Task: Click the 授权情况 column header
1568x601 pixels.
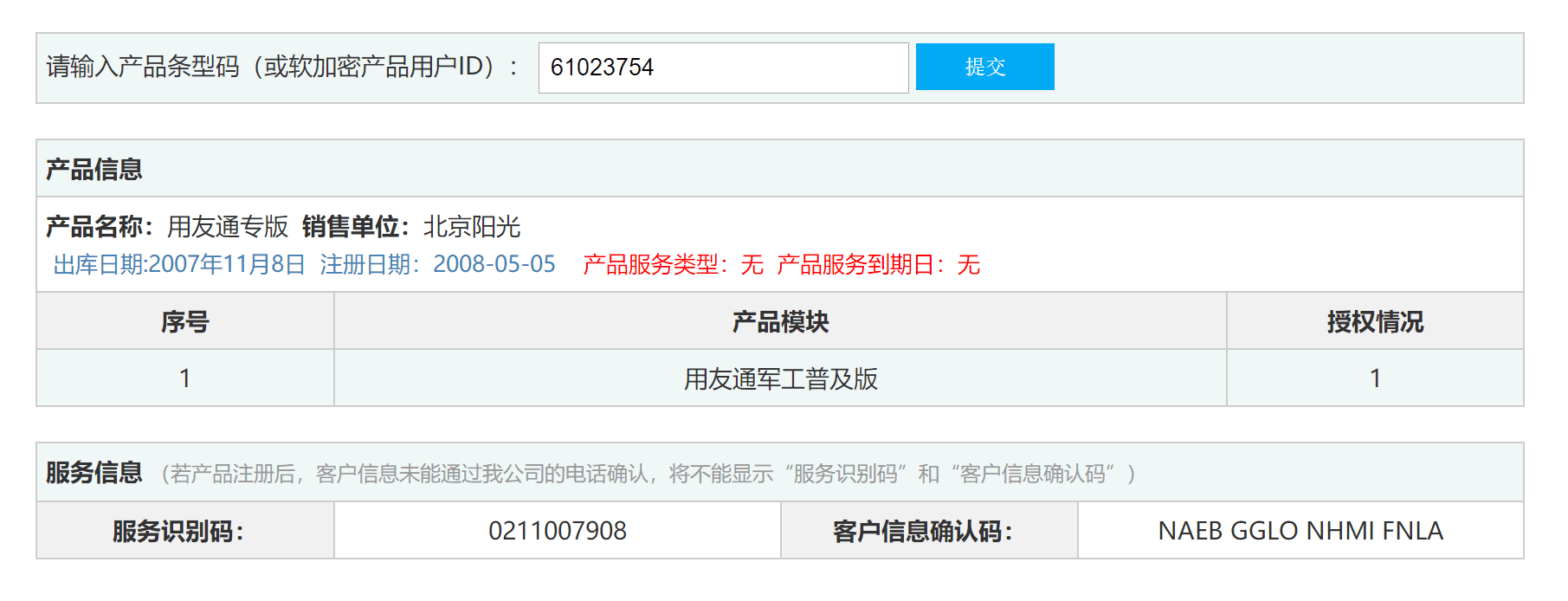Action: 1375,321
